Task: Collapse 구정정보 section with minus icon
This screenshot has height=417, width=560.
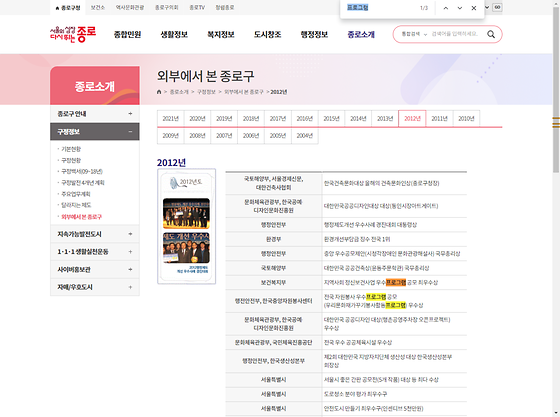Action: [x=130, y=132]
